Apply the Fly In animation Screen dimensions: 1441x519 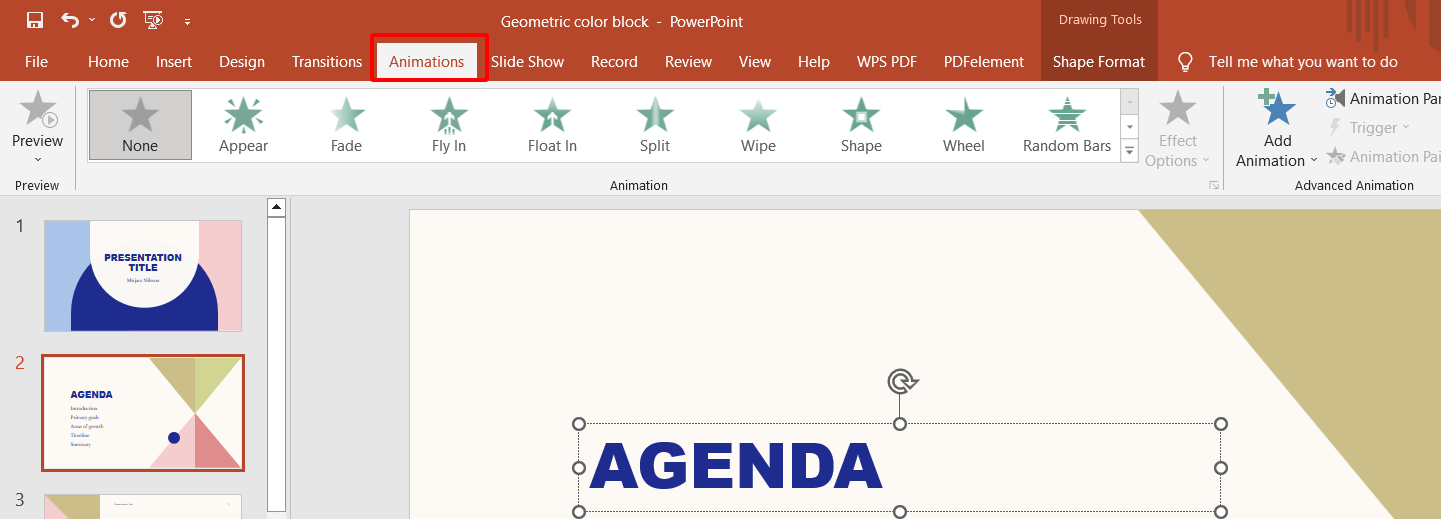(x=449, y=125)
